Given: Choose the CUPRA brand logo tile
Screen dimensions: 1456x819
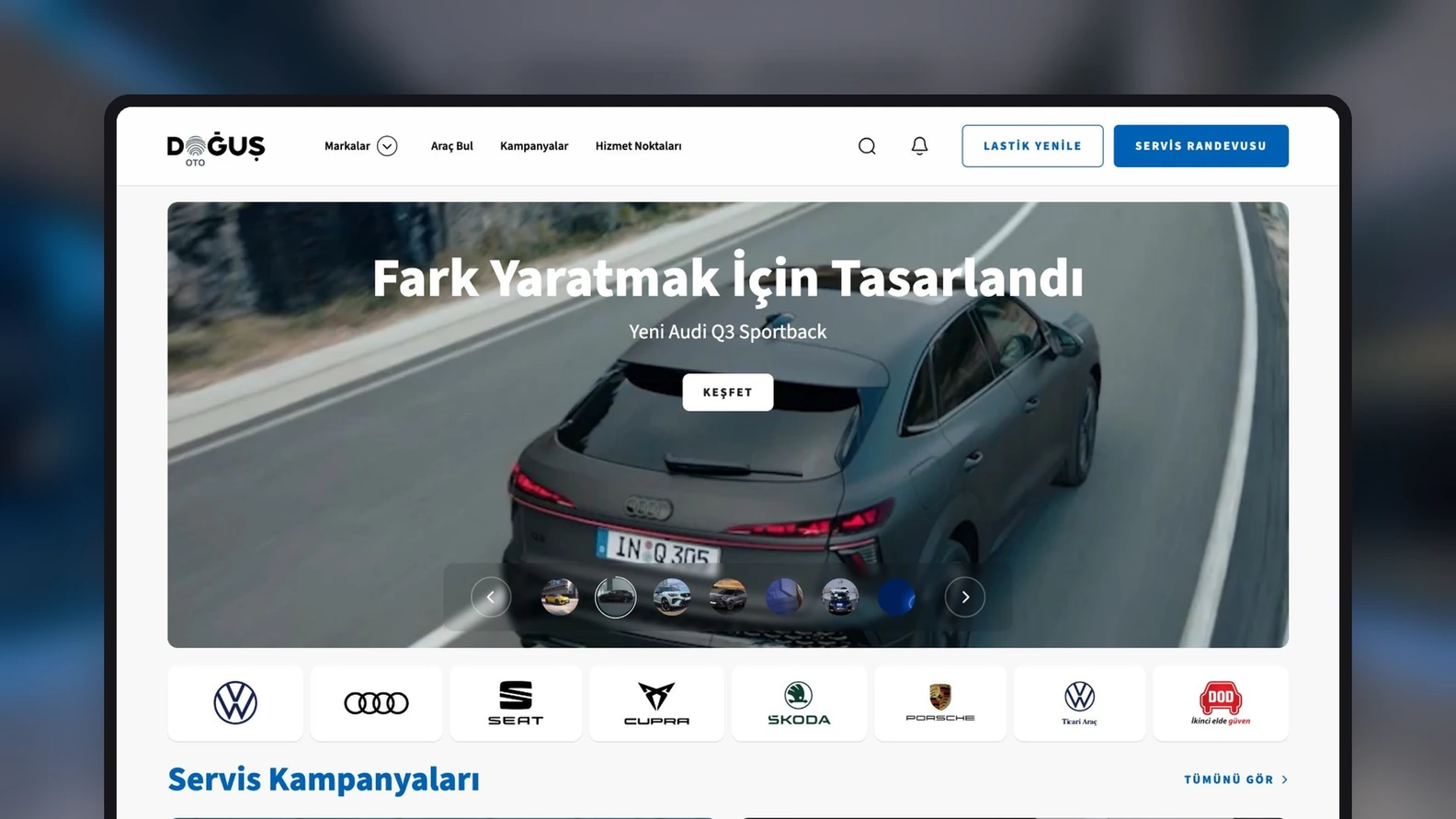Looking at the screenshot, I should [656, 703].
